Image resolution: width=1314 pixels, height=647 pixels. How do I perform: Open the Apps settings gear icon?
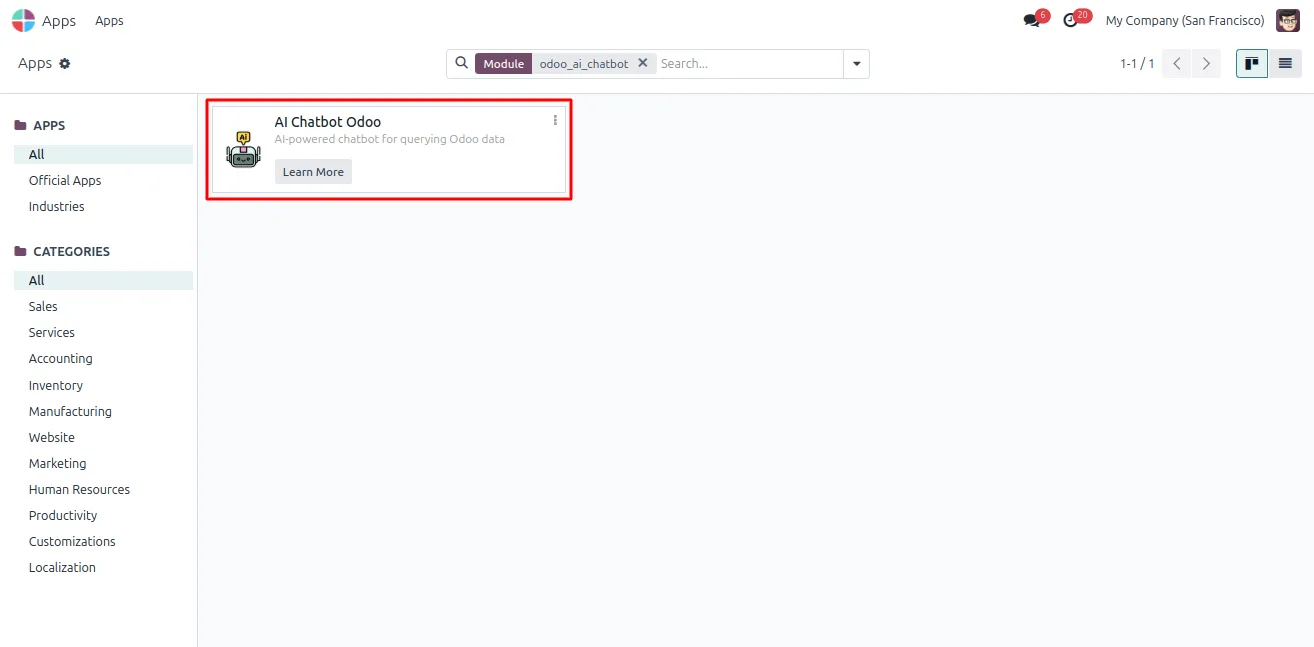point(65,63)
